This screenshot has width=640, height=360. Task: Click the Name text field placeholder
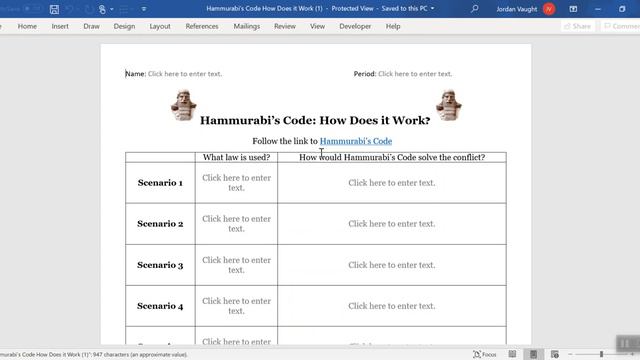coord(185,74)
